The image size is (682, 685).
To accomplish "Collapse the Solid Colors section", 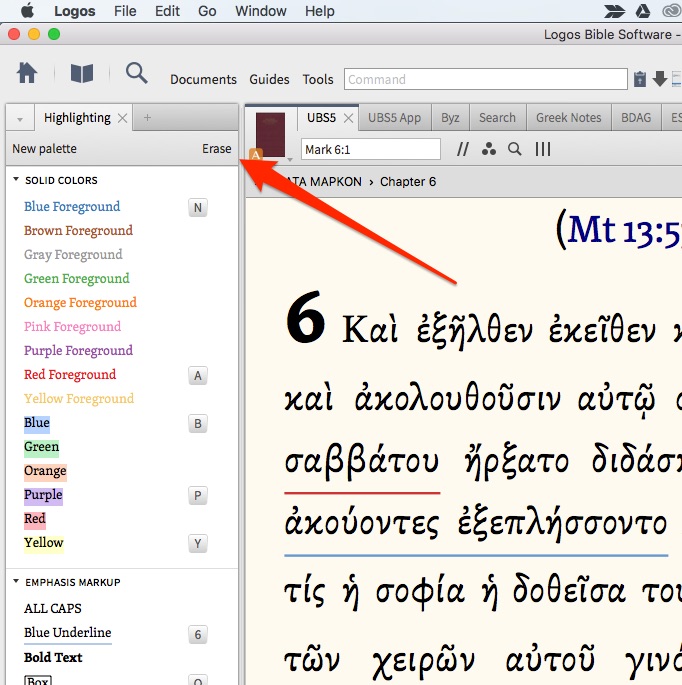I will tap(16, 181).
